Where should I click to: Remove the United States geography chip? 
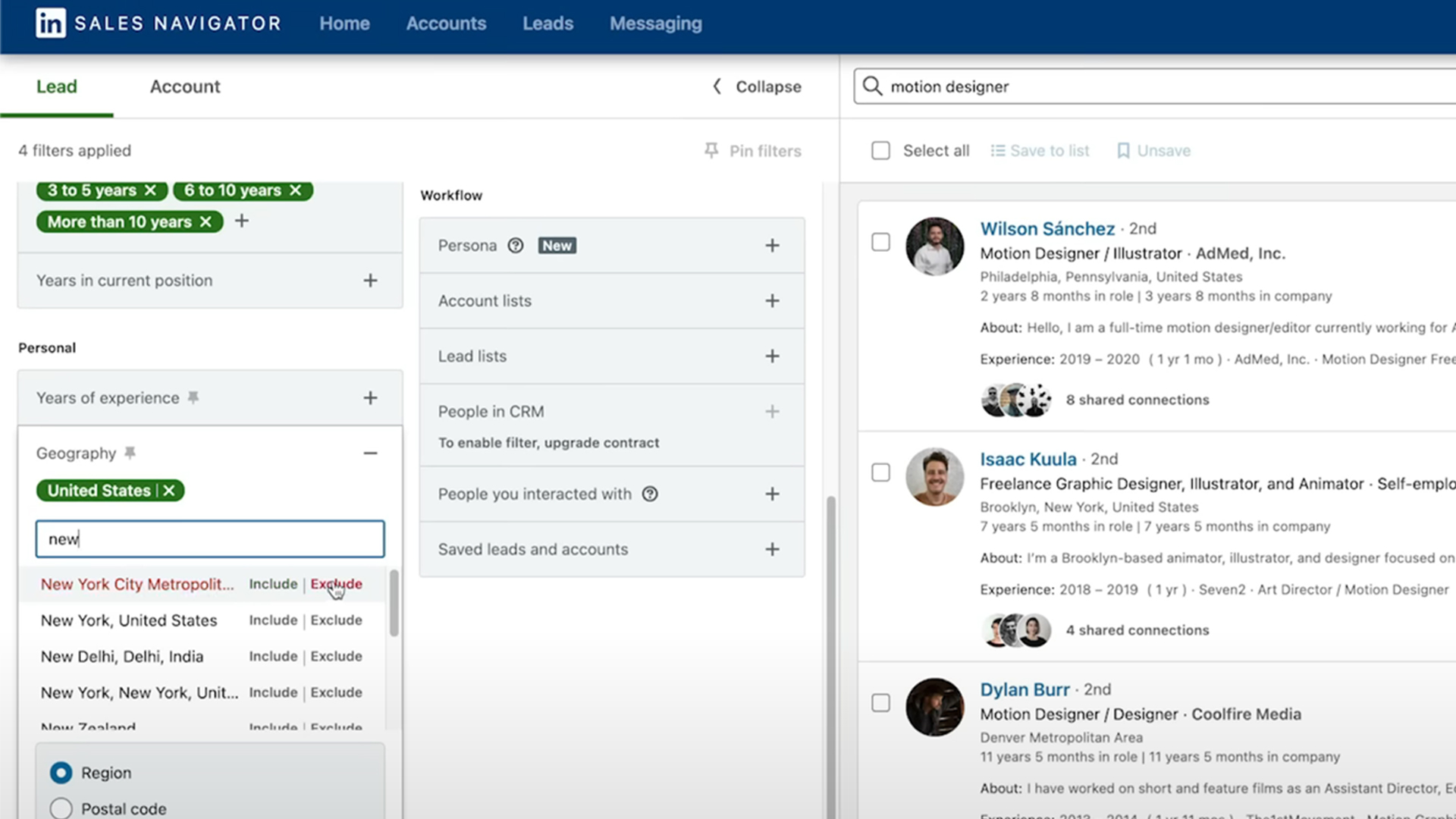pyautogui.click(x=169, y=491)
